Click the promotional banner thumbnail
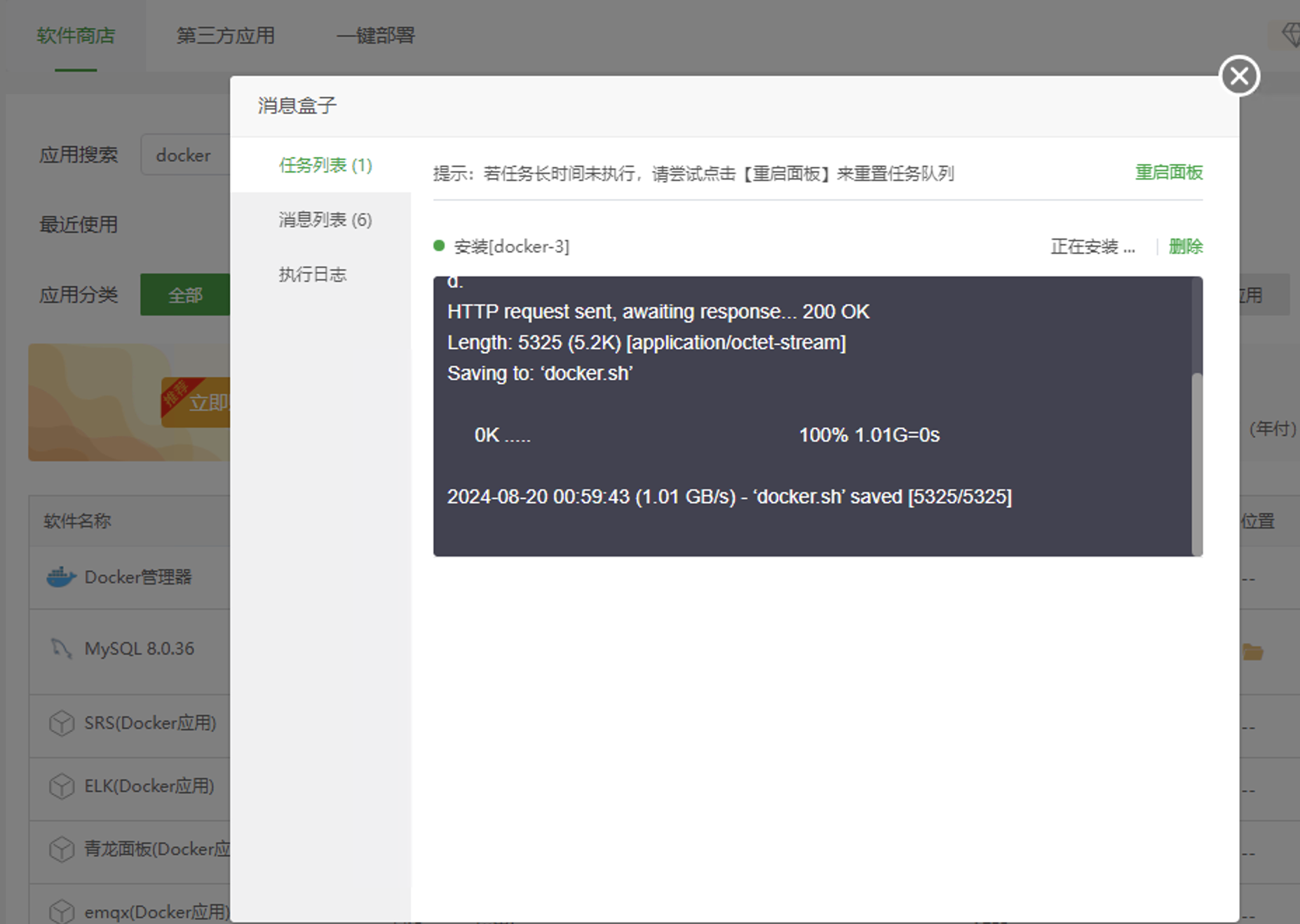Image resolution: width=1300 pixels, height=924 pixels. [x=129, y=402]
